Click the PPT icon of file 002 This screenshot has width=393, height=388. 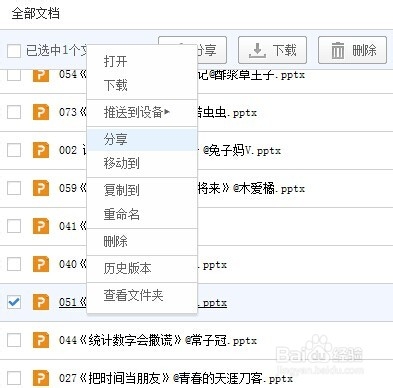[41, 150]
